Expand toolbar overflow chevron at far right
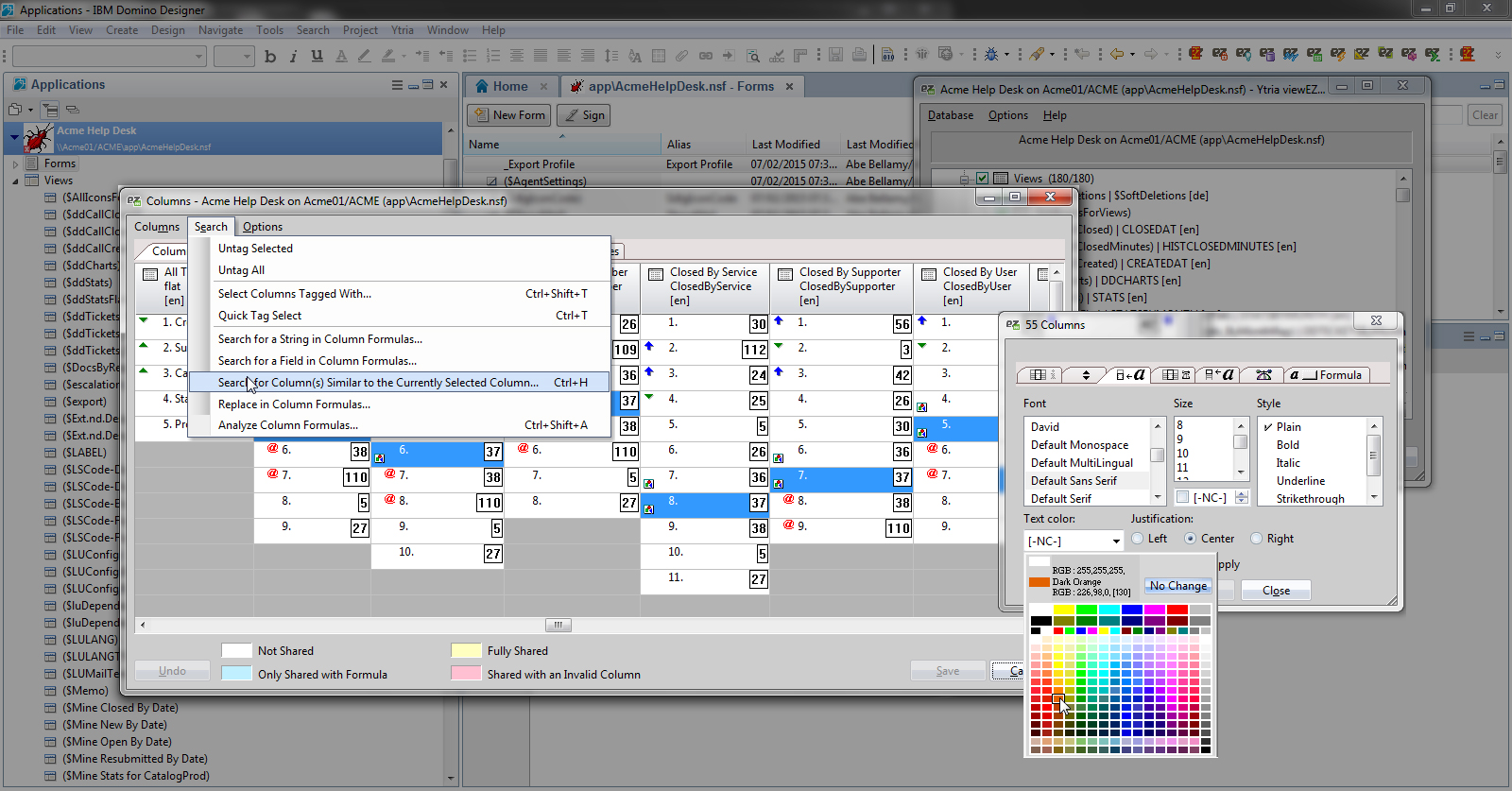Screen dimensions: 1512x791 (1498, 55)
